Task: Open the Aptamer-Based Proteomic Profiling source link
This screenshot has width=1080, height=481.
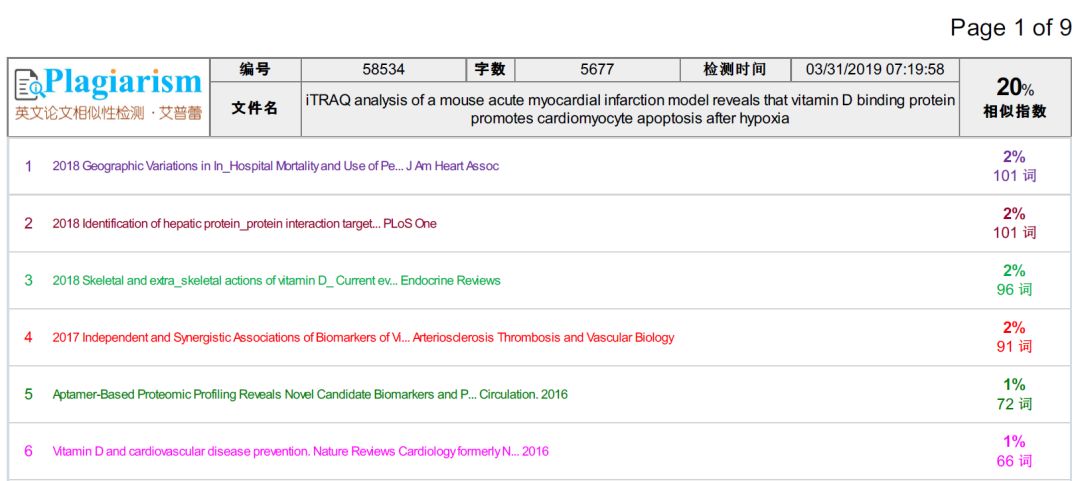Action: (x=310, y=394)
